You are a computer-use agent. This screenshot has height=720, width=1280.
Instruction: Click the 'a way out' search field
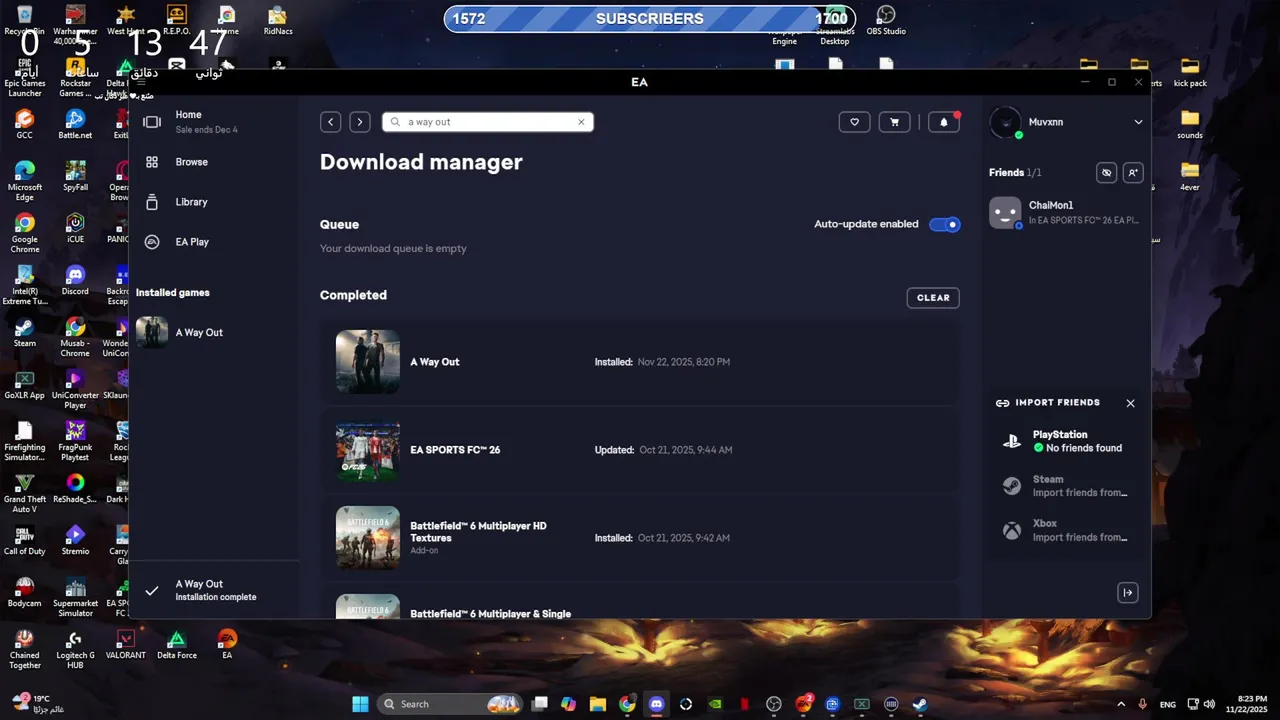[488, 122]
